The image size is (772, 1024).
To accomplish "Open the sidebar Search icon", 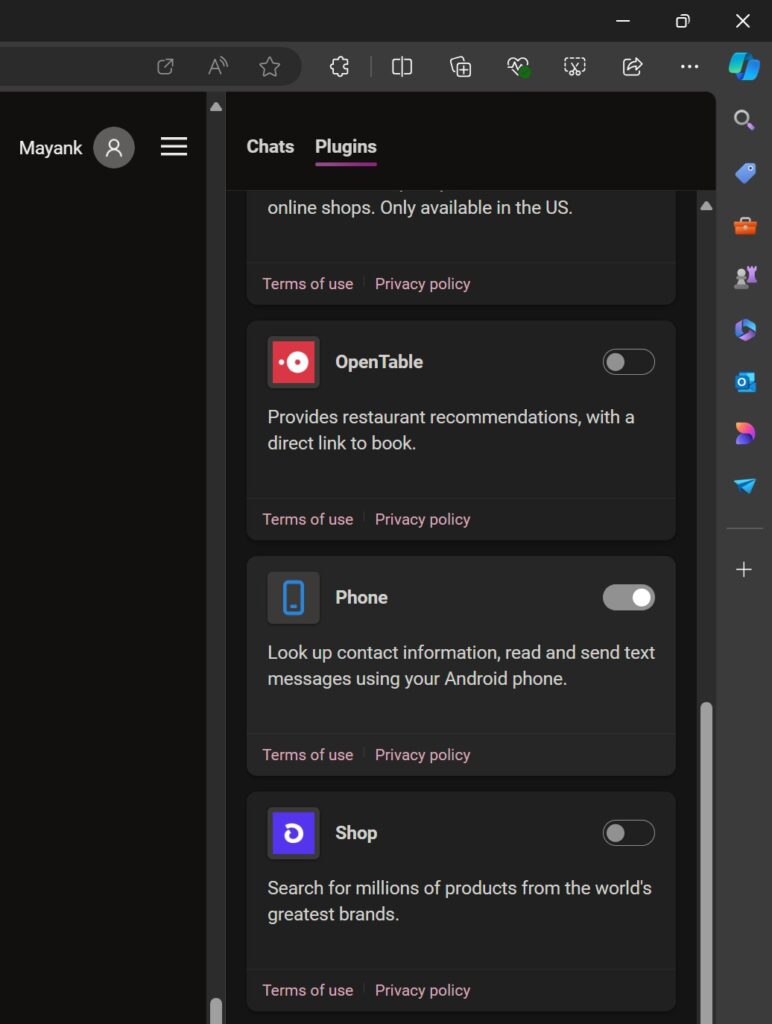I will (x=744, y=120).
